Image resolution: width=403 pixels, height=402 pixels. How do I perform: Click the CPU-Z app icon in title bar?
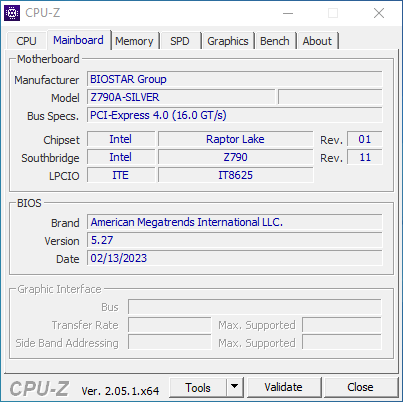click(x=12, y=13)
